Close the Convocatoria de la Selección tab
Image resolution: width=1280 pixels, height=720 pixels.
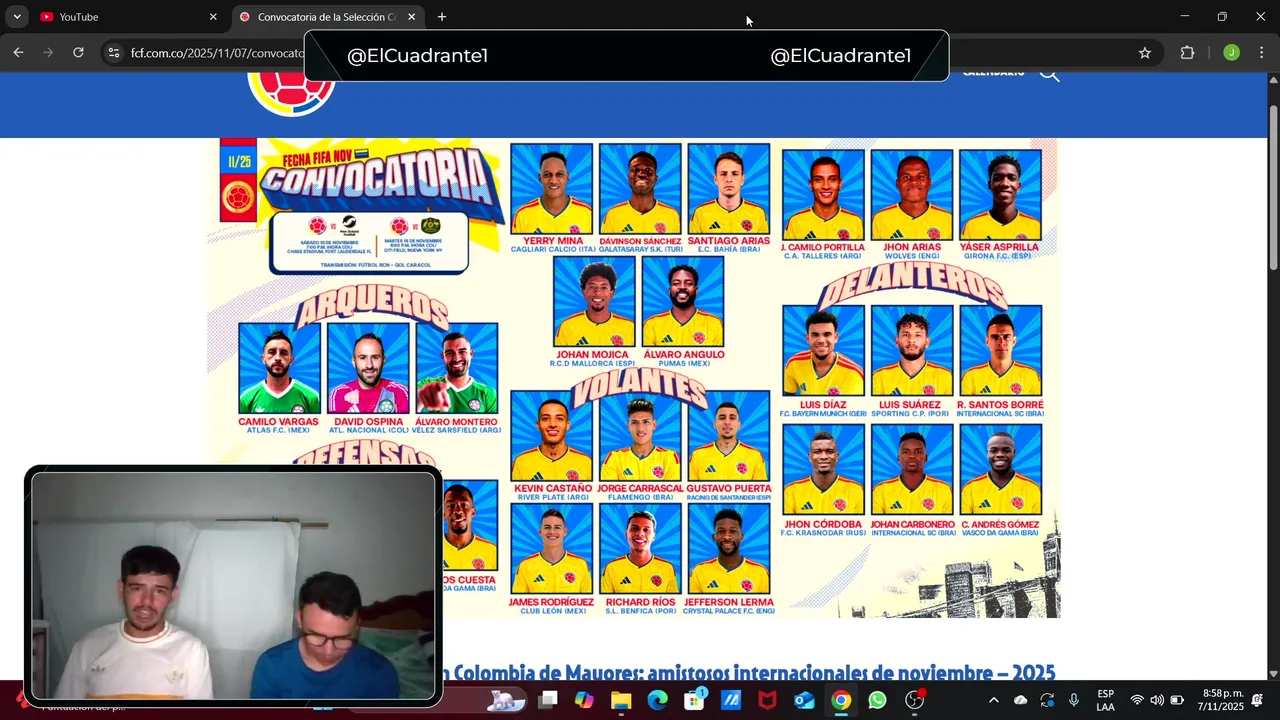(411, 17)
